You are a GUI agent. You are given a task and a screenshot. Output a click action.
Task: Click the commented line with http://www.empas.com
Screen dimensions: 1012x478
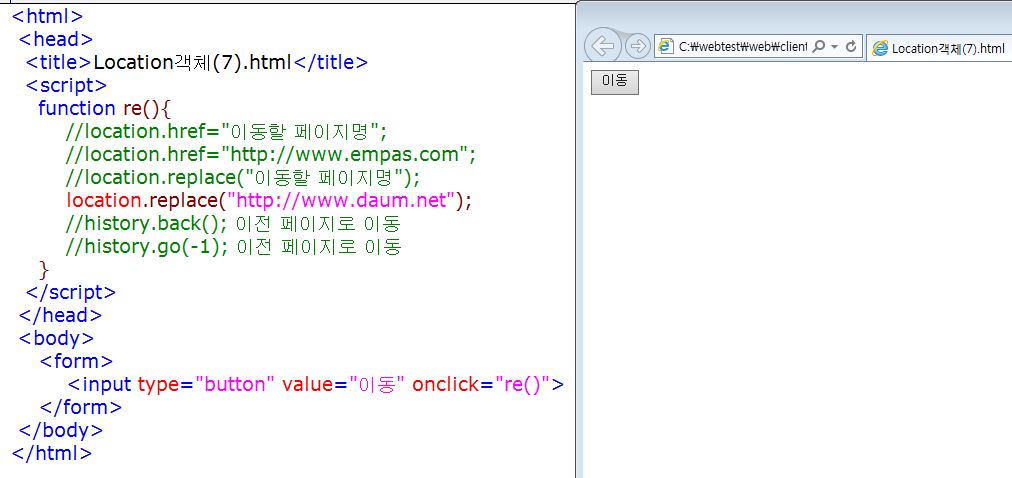[270, 155]
